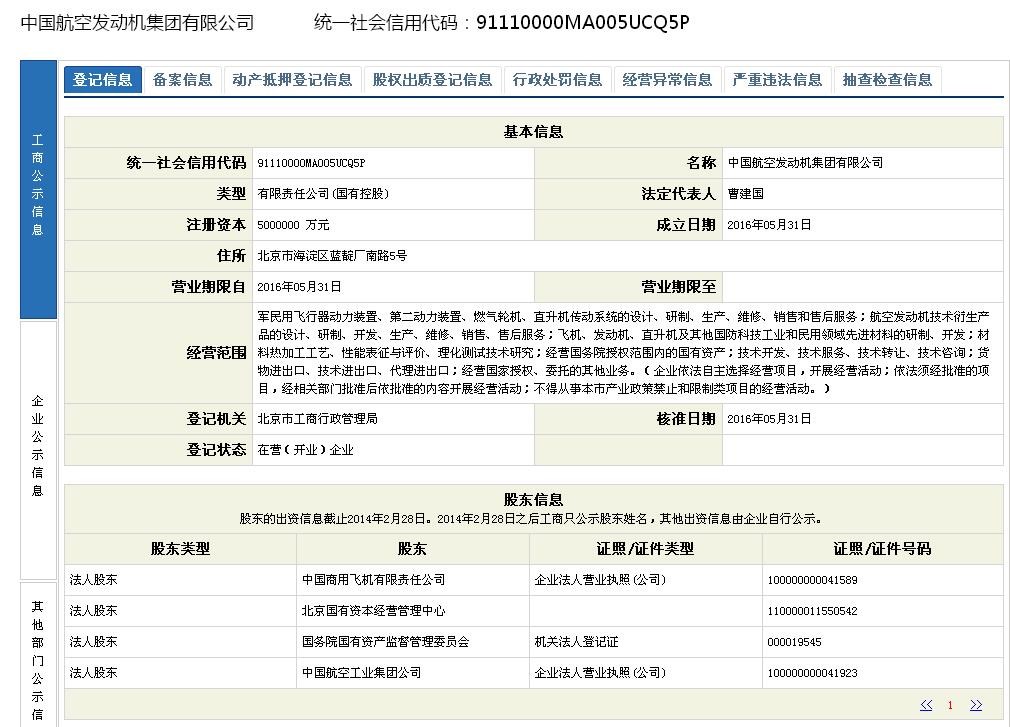
Task: Click the 营业期限自 date value
Action: coord(299,287)
